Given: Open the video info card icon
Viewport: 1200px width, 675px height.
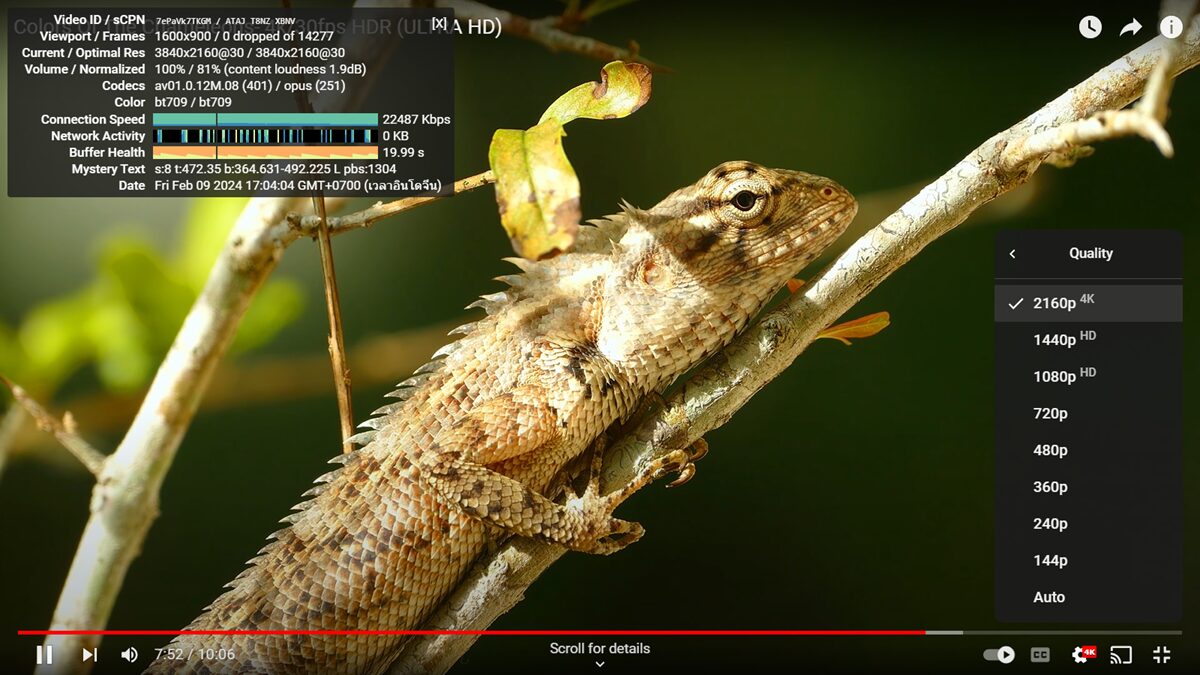Looking at the screenshot, I should point(1171,27).
